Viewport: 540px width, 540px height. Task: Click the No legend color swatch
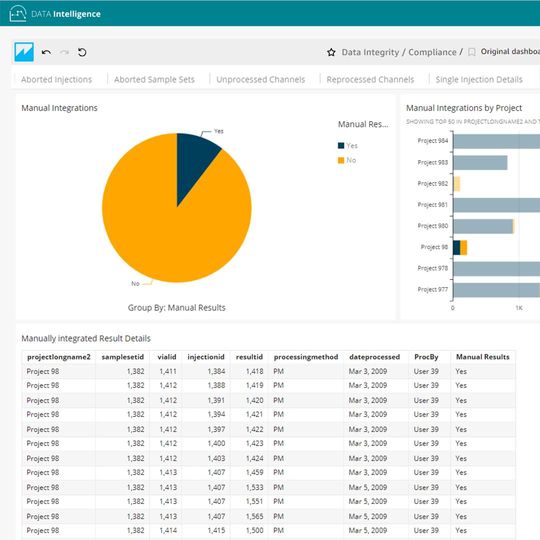point(341,160)
